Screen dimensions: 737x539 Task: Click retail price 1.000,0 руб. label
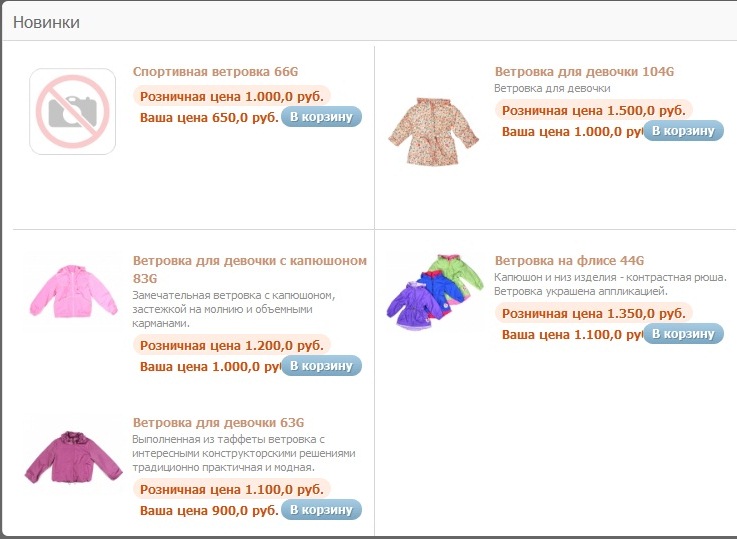click(x=231, y=96)
